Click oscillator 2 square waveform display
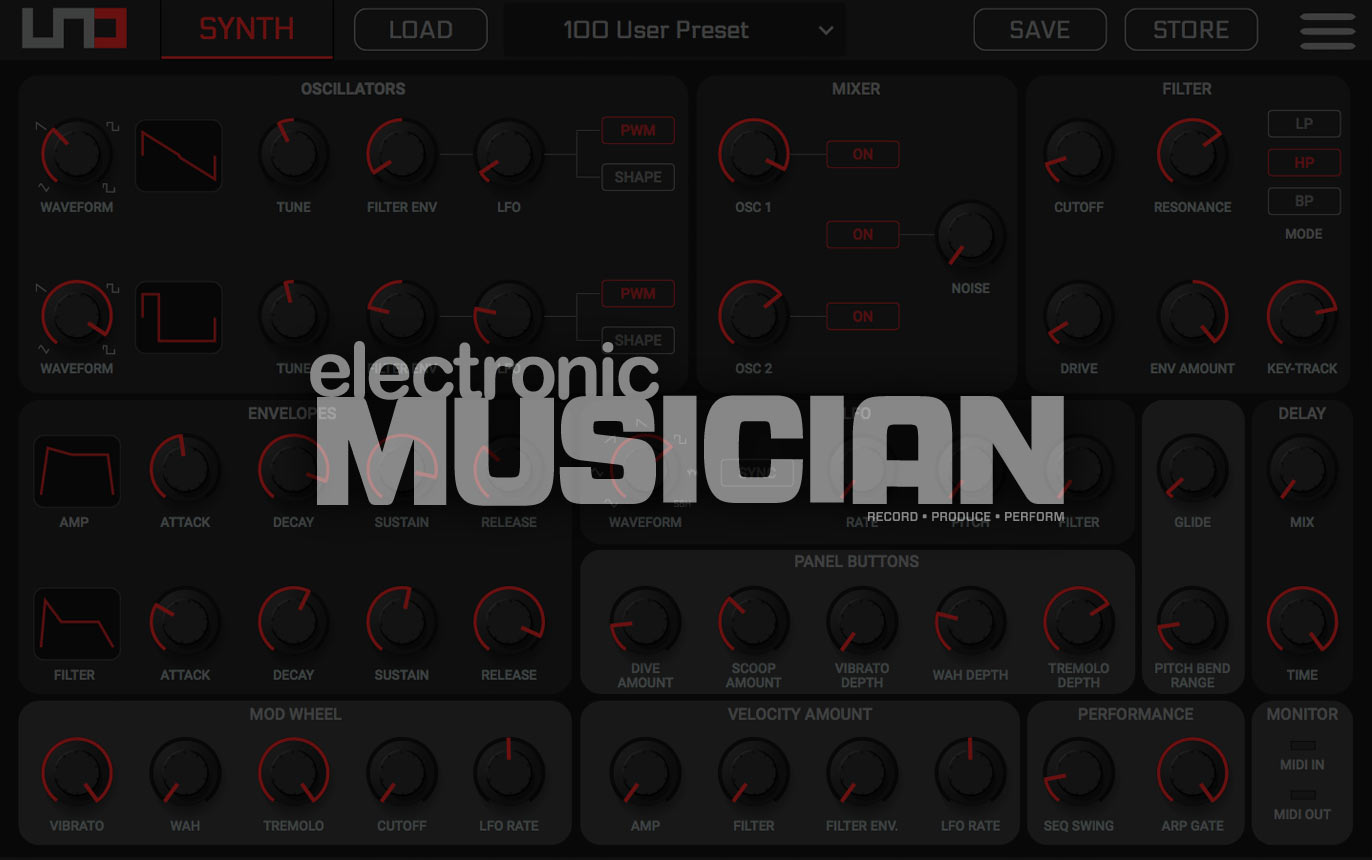Viewport: 1372px width, 860px height. [x=178, y=318]
